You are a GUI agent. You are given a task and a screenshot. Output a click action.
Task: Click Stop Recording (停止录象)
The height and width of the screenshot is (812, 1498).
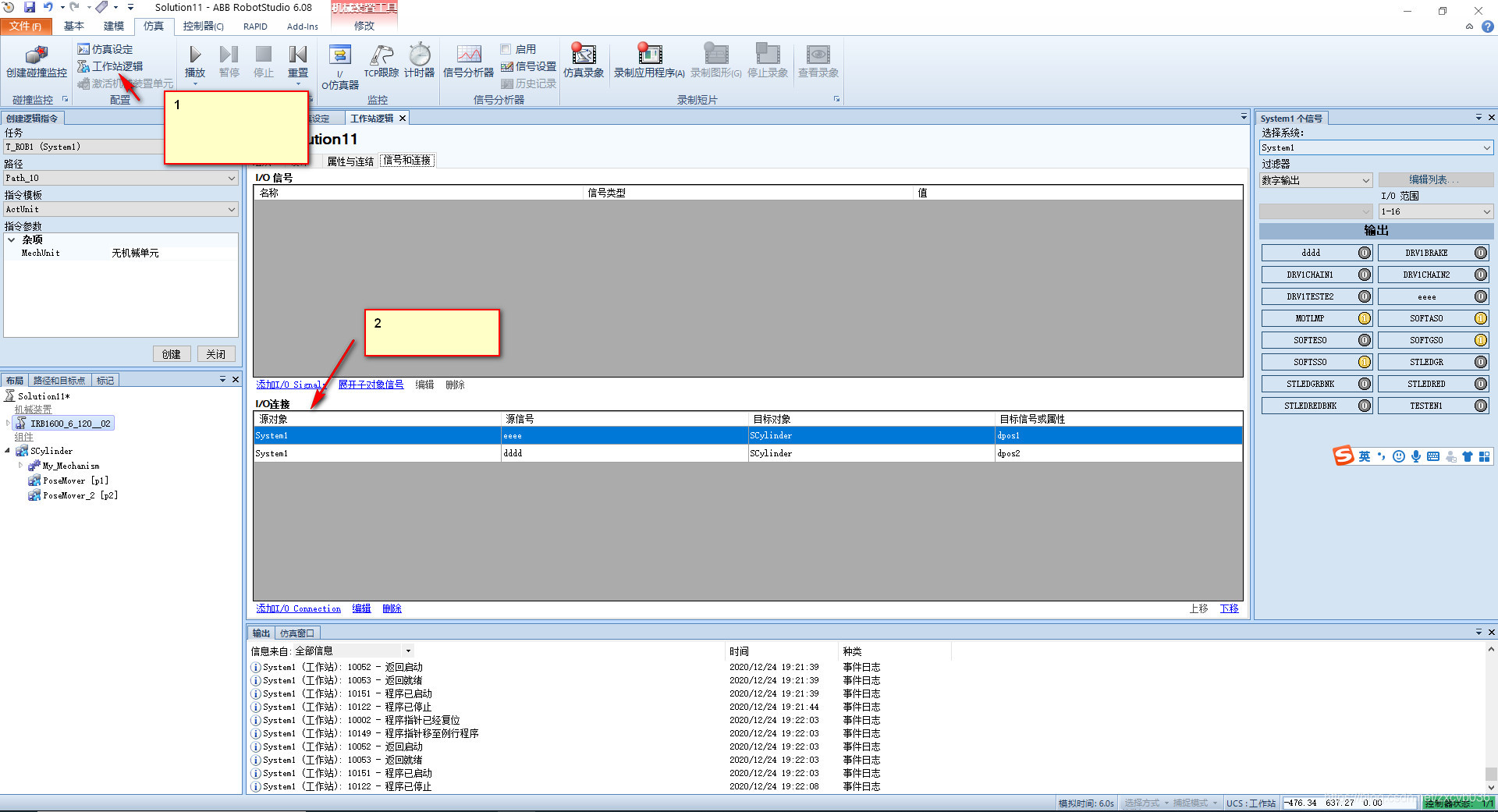[768, 62]
